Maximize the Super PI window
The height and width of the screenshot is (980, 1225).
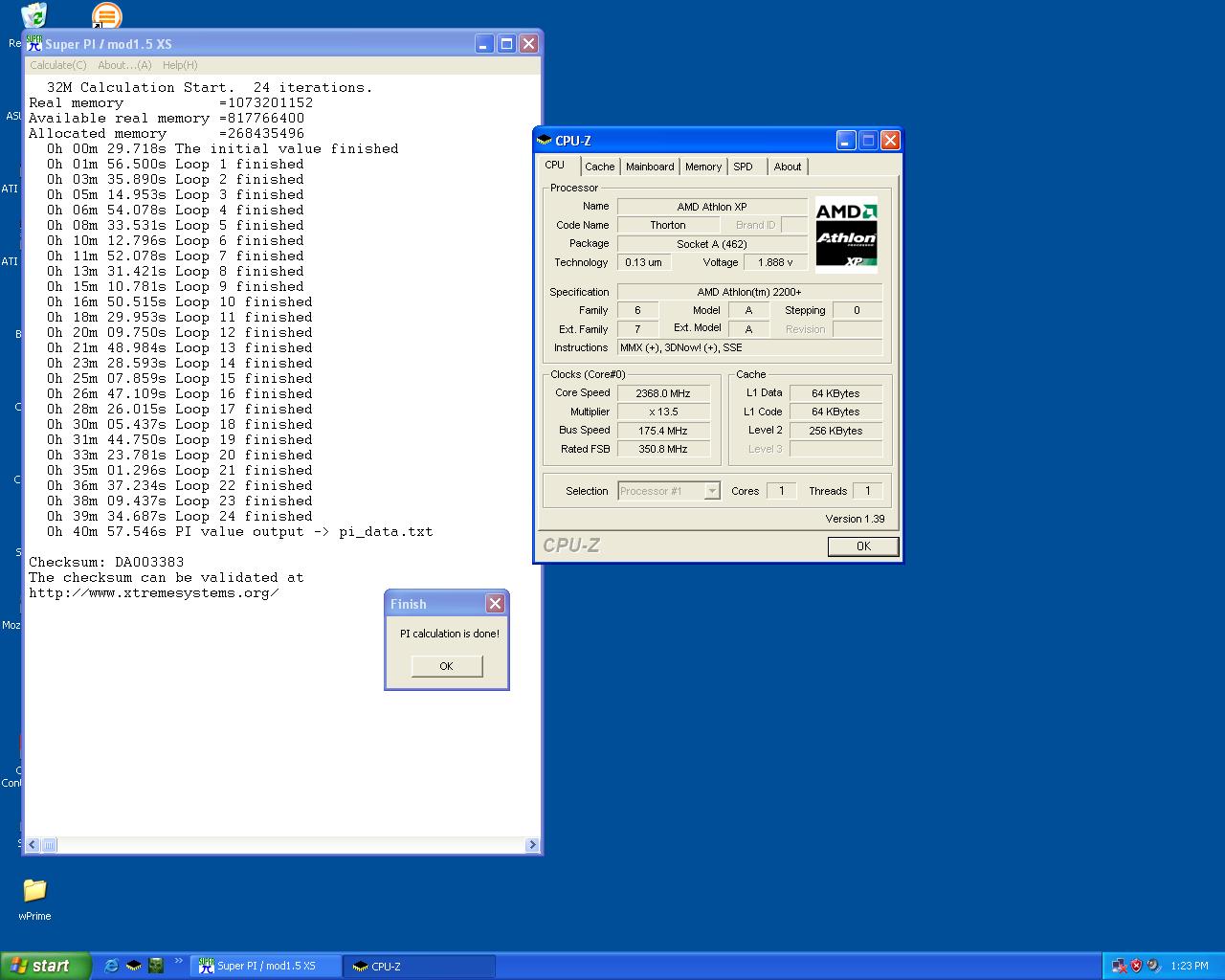tap(506, 43)
